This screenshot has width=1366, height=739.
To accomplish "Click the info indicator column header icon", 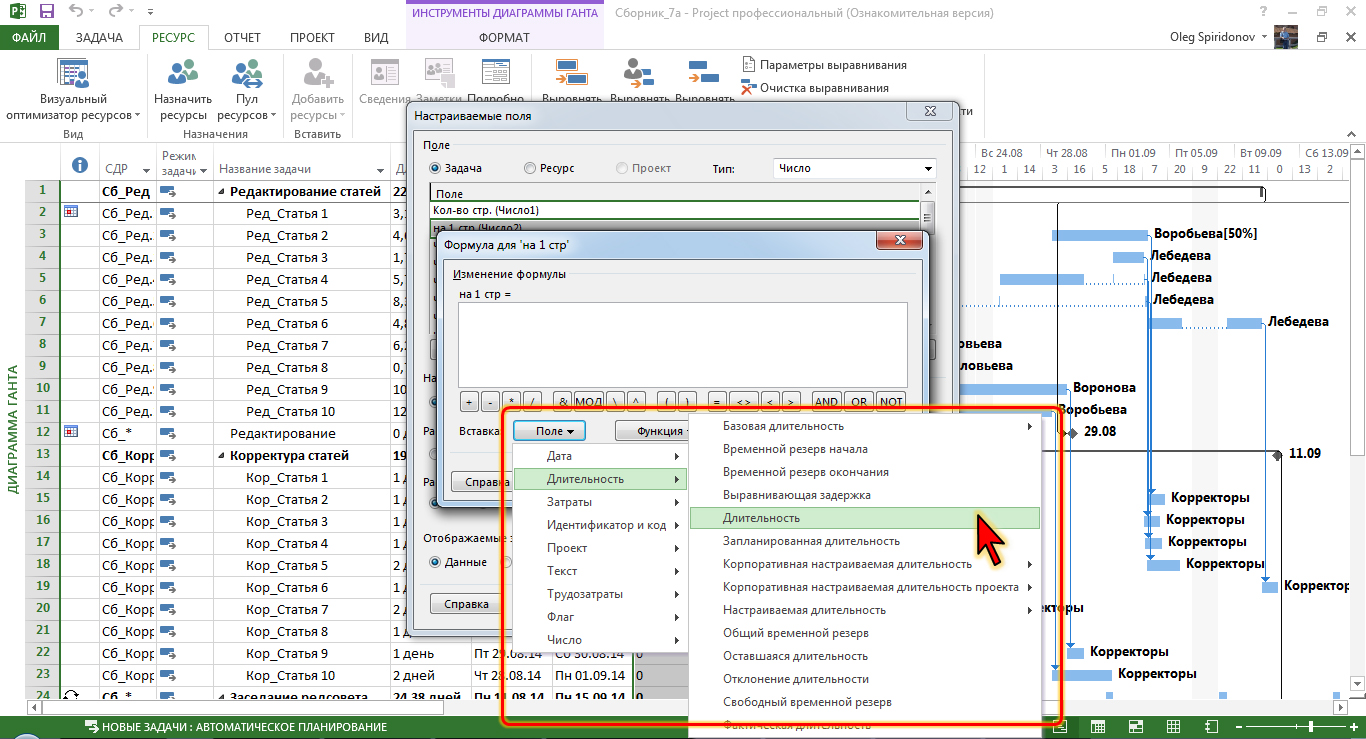I will point(80,166).
